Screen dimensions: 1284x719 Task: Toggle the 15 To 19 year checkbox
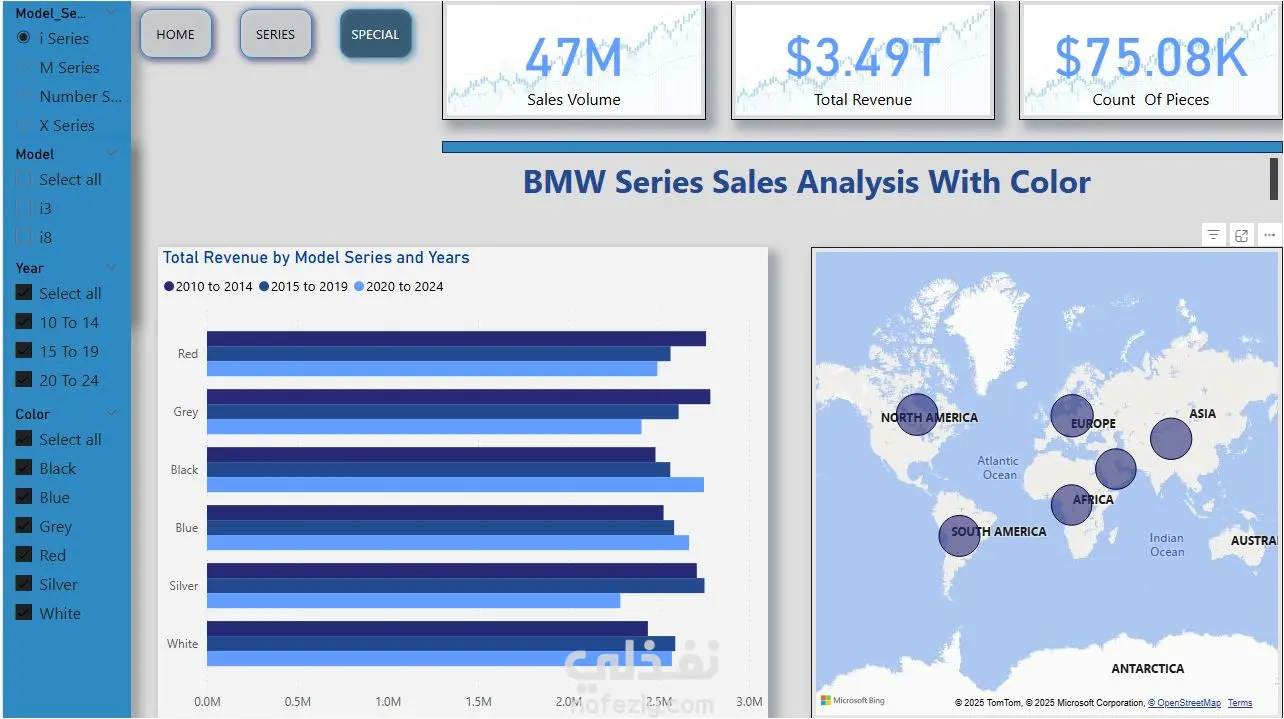24,351
